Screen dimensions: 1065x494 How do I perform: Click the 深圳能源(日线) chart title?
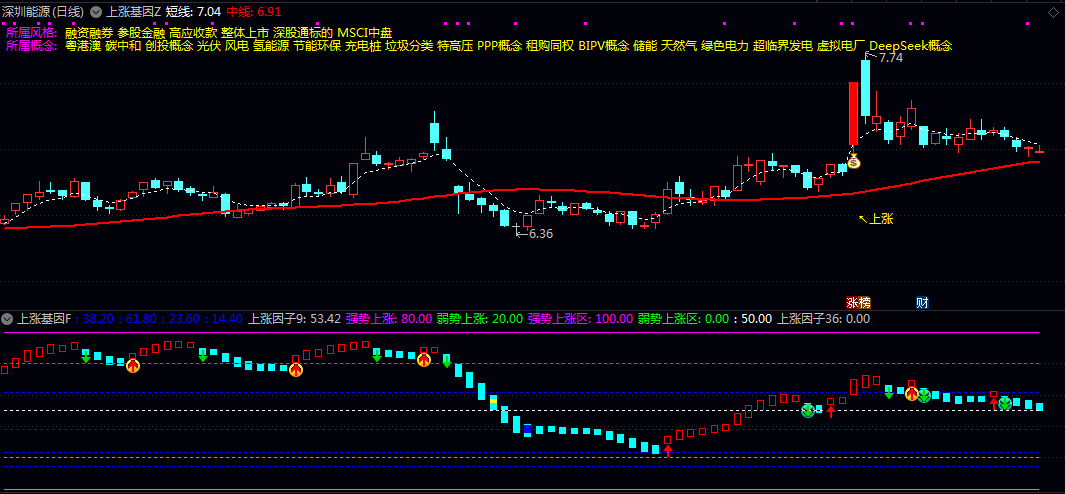[x=43, y=12]
